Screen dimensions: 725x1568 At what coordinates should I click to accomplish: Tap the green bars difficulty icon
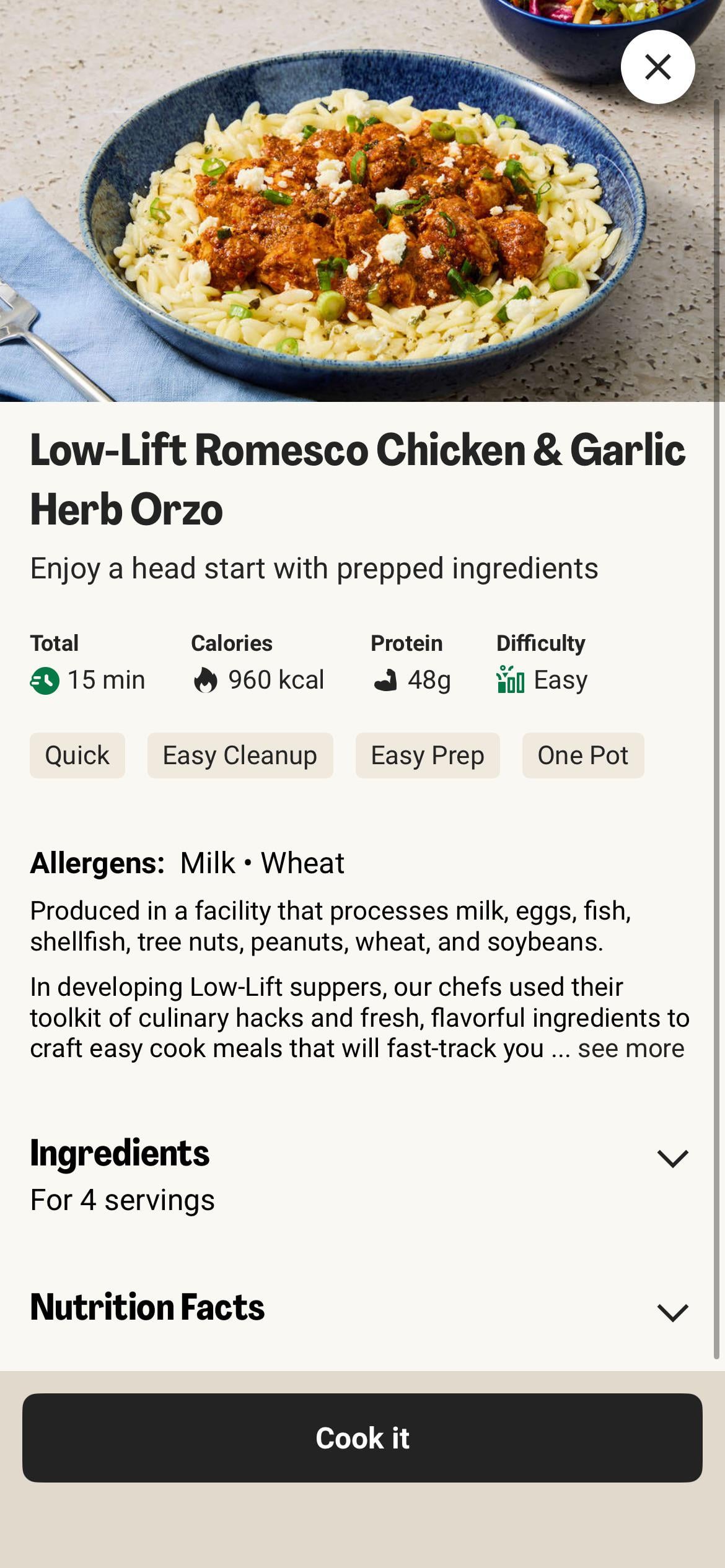click(x=510, y=680)
